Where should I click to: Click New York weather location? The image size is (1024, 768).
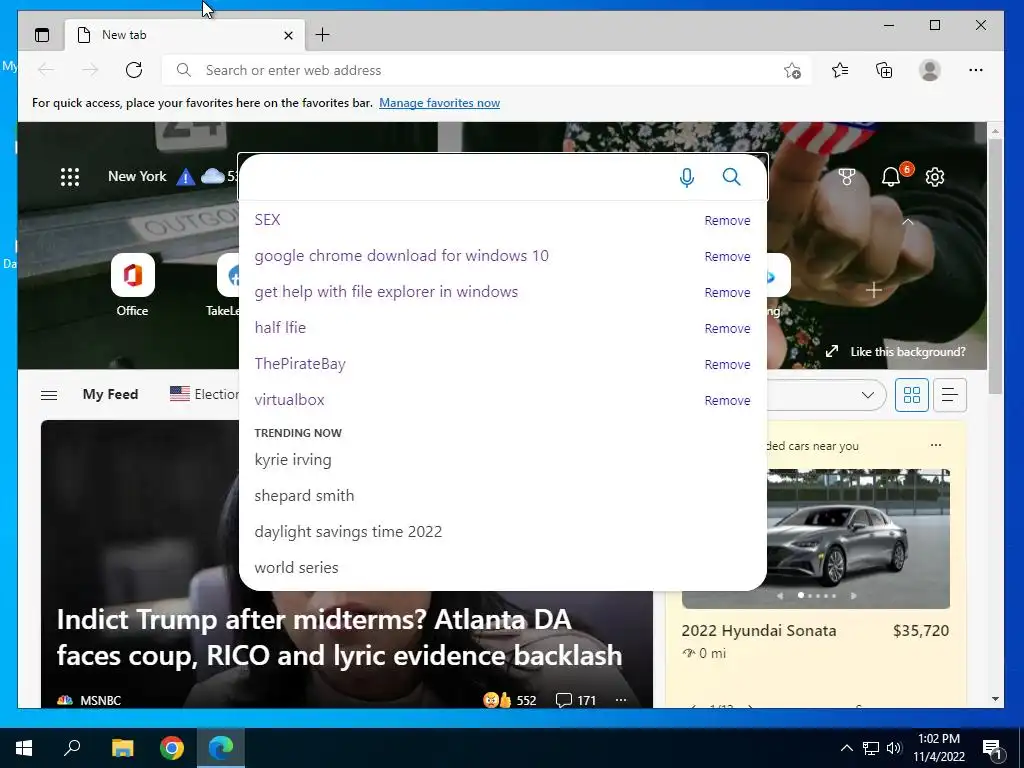pyautogui.click(x=137, y=176)
